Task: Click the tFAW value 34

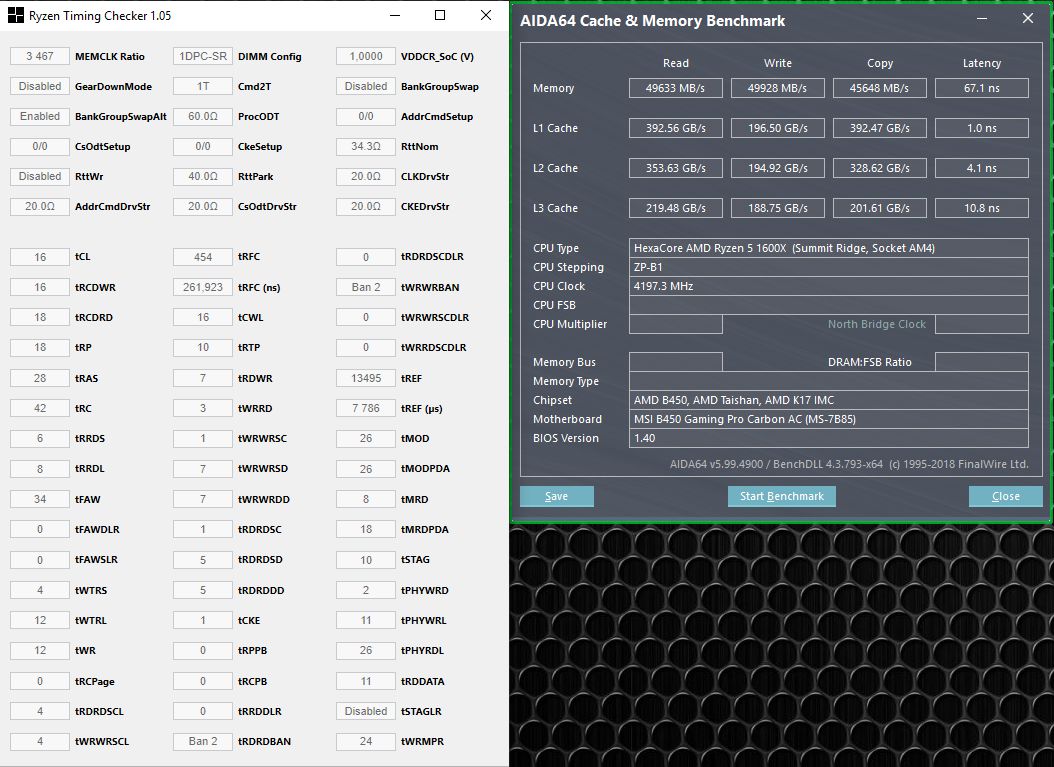Action: point(40,499)
